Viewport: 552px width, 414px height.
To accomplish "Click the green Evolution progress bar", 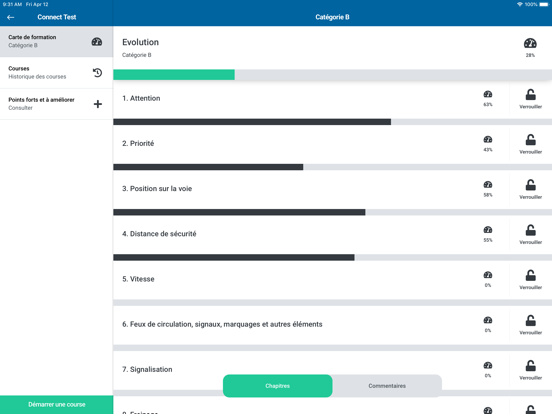I will coord(174,75).
